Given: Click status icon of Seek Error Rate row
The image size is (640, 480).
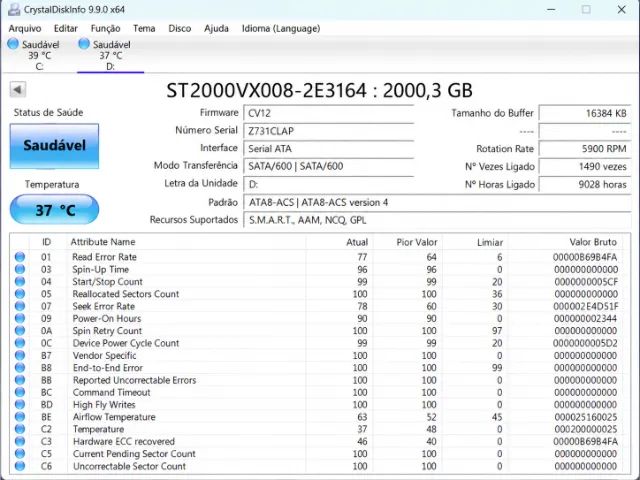Looking at the screenshot, I should coord(20,306).
